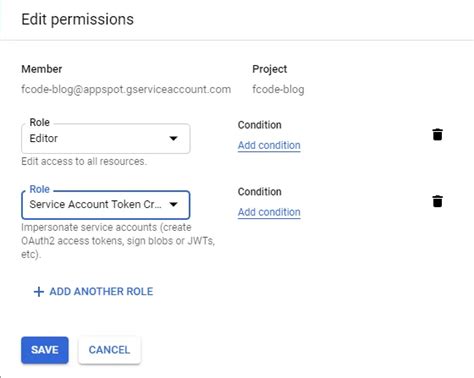Click the plus icon beside Add Another Role

point(39,292)
